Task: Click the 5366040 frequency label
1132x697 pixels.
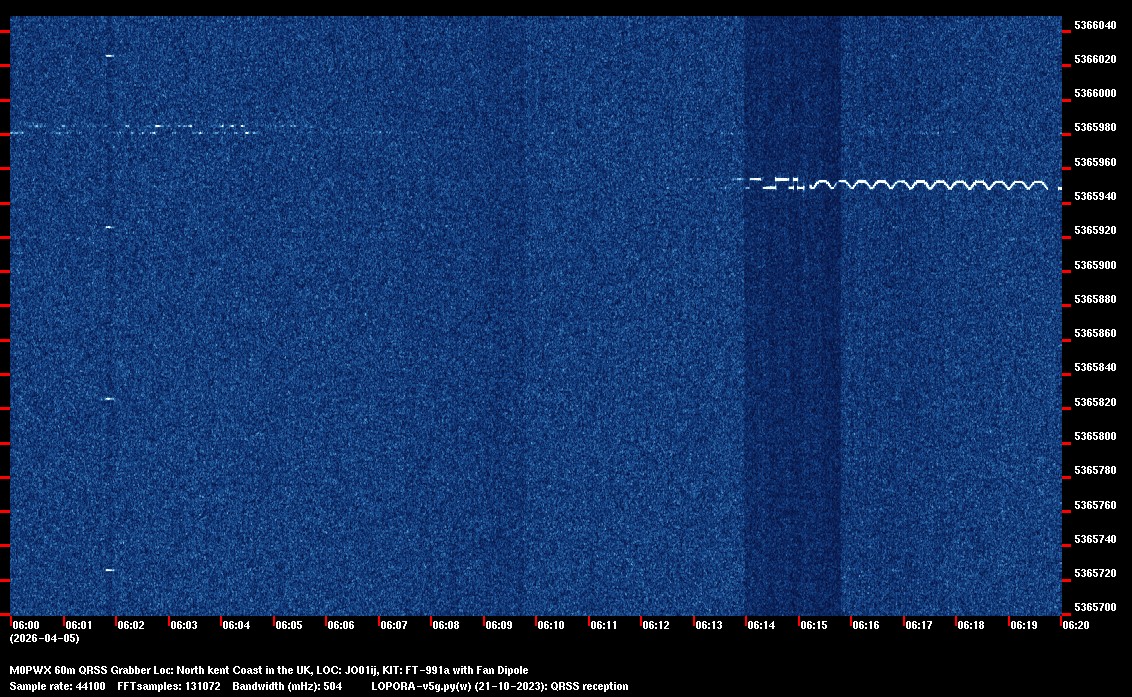Action: click(1094, 25)
